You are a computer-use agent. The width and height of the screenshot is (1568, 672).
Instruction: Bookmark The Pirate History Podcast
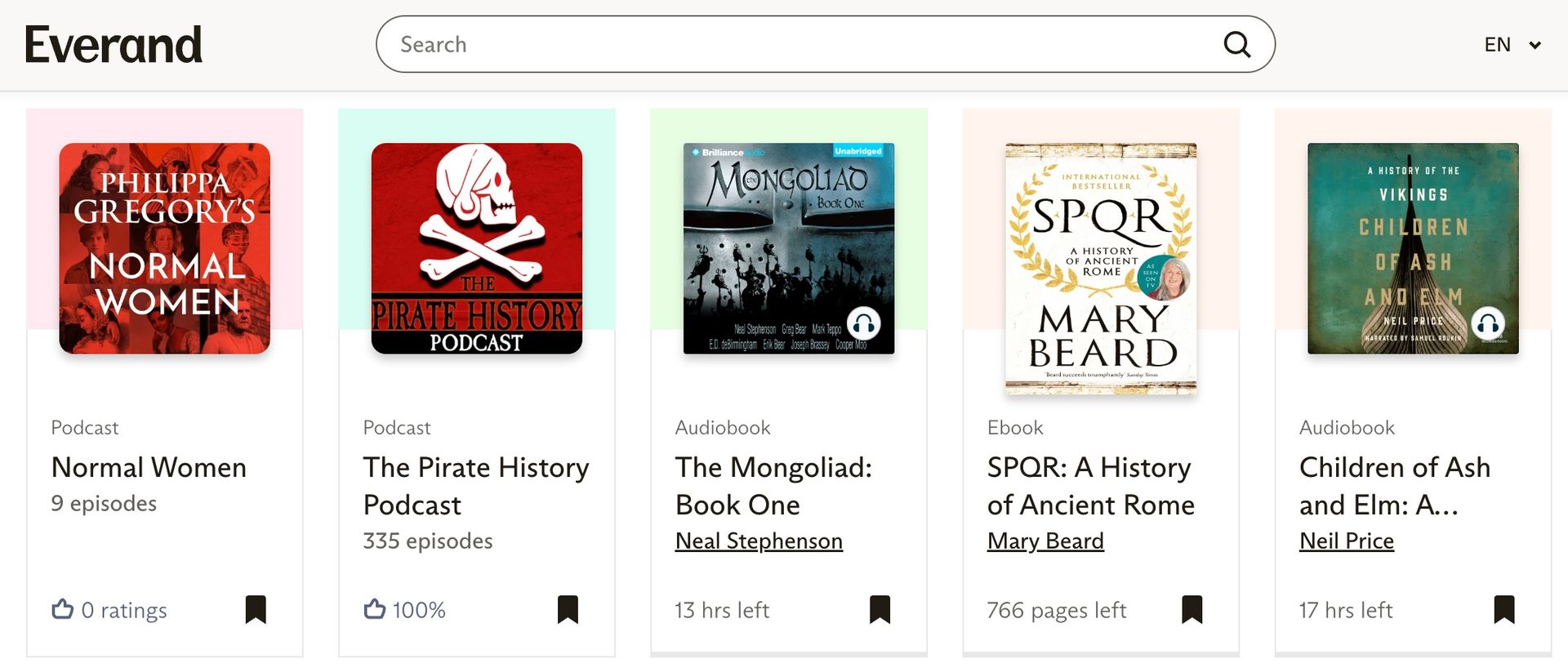[568, 609]
